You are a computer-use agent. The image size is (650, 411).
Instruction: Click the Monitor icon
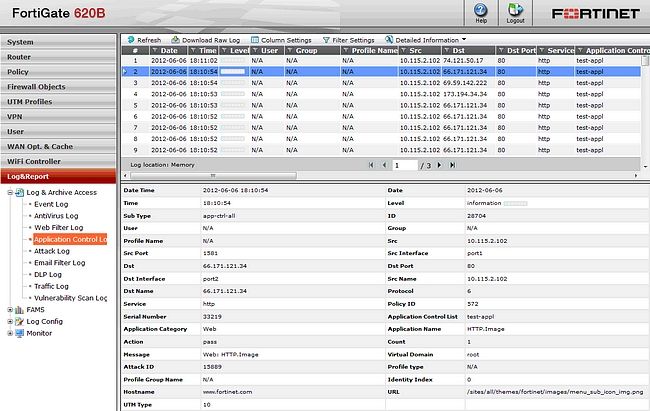tap(19, 333)
